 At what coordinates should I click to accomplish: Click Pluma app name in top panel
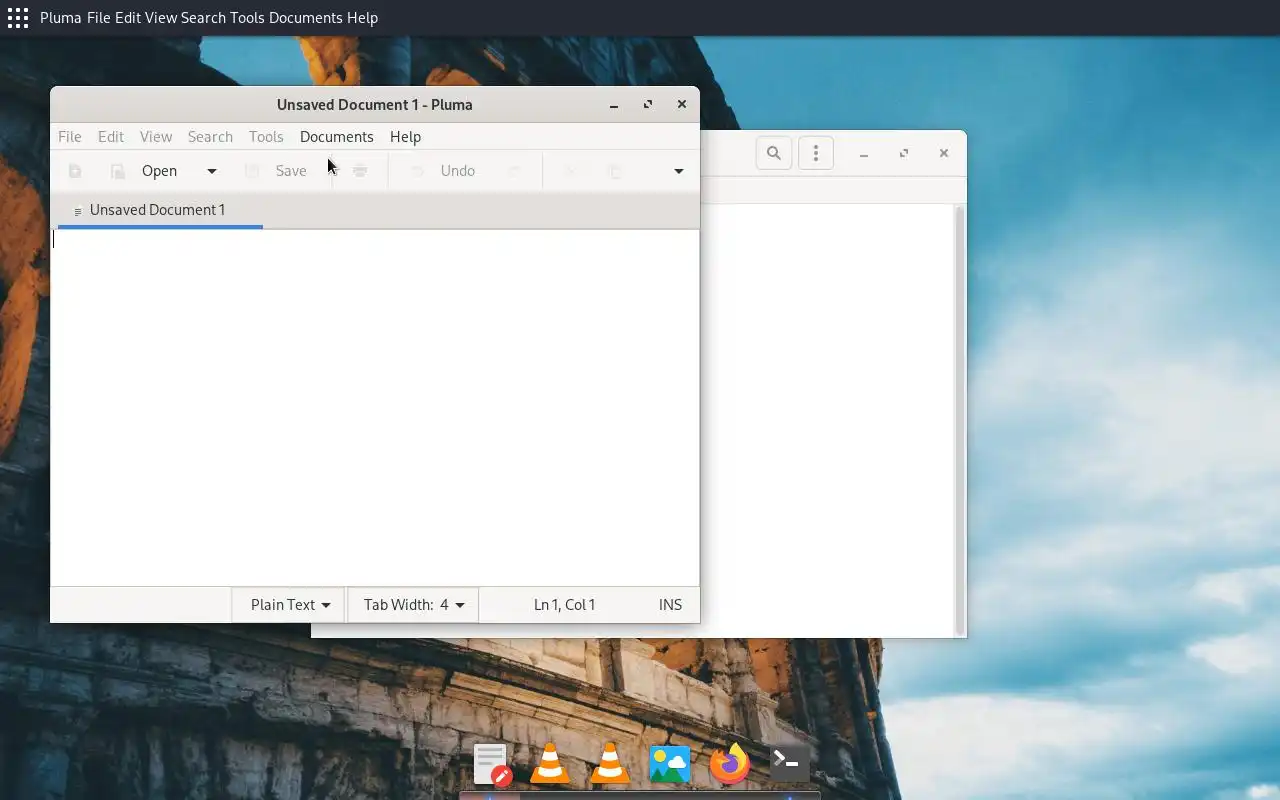coord(60,18)
